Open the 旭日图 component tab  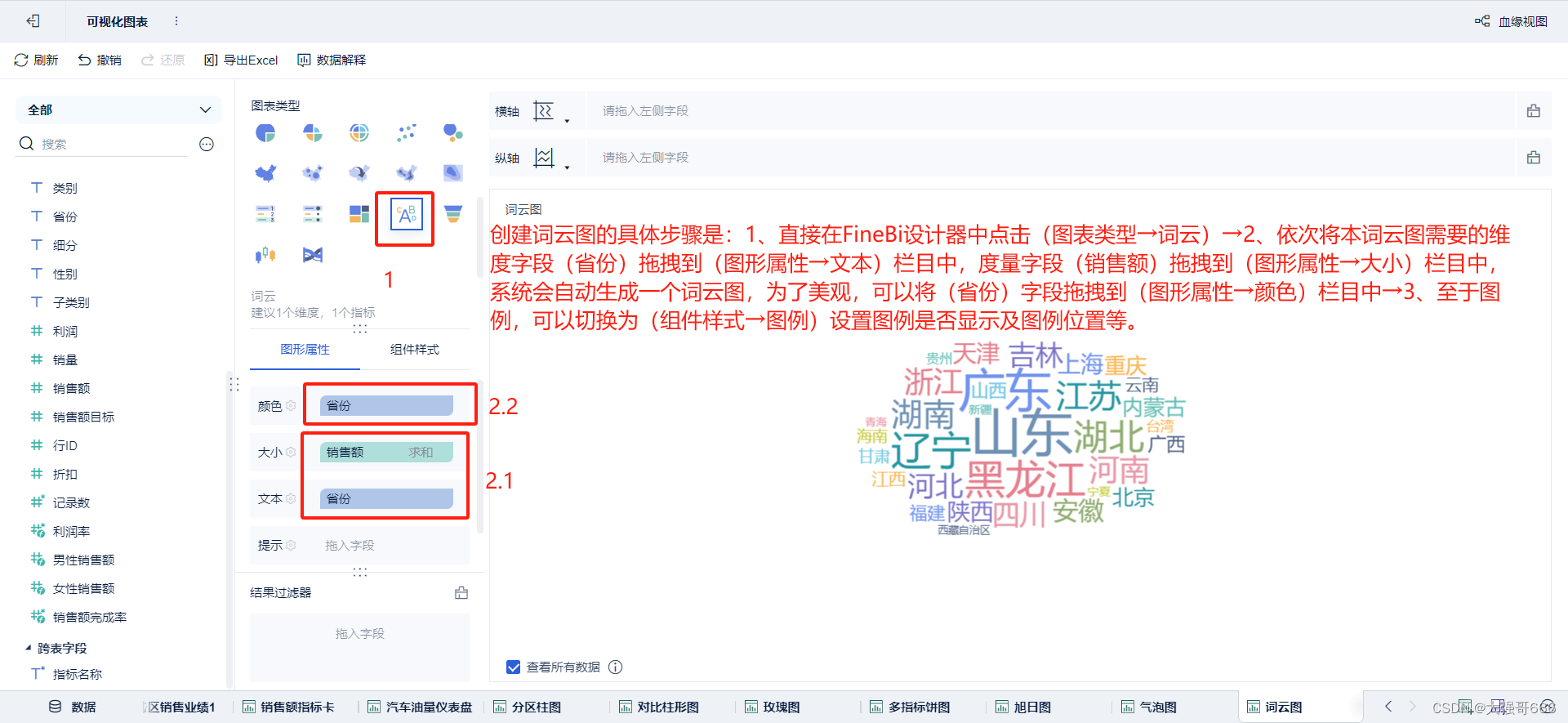(x=1023, y=707)
